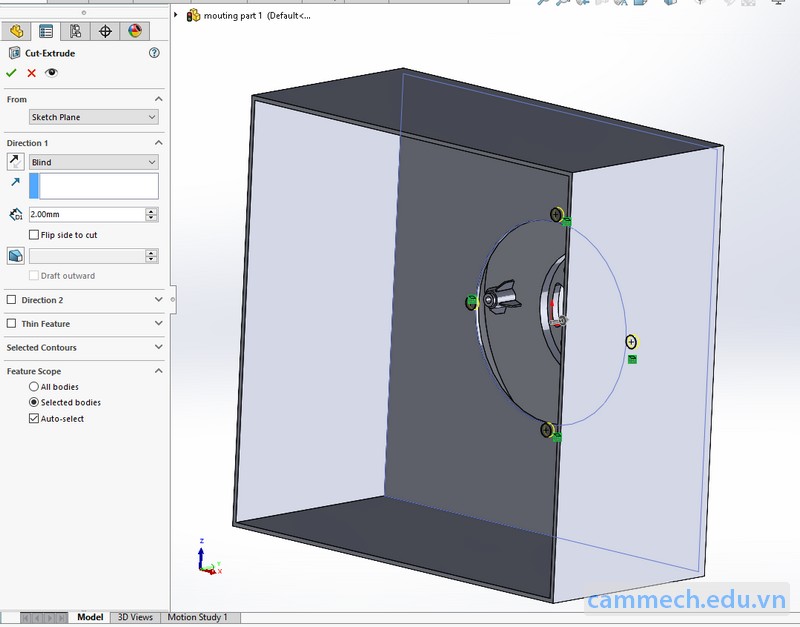Cancel the Cut-Extrude using the red X

click(x=30, y=73)
